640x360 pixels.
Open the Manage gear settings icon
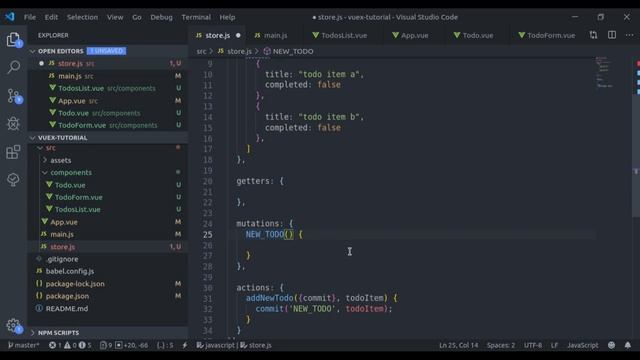pos(13,325)
